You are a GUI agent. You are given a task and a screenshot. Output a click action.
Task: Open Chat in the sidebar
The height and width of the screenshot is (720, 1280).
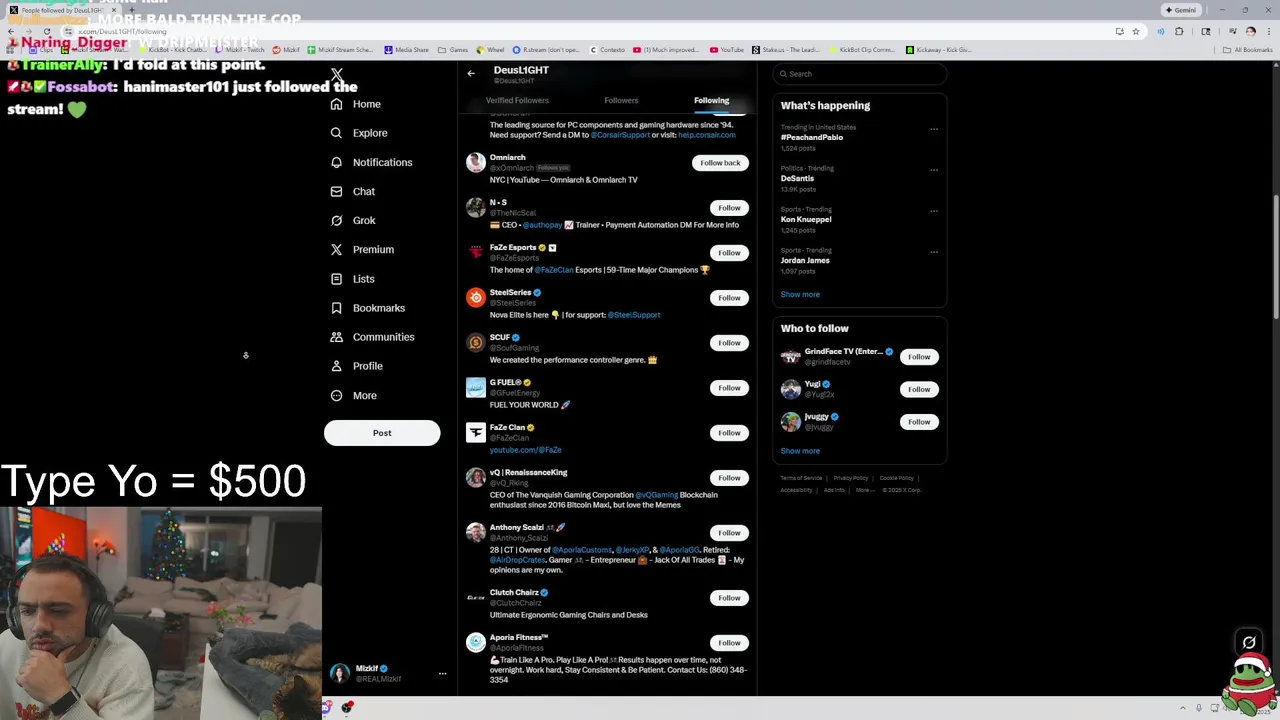tap(353, 191)
